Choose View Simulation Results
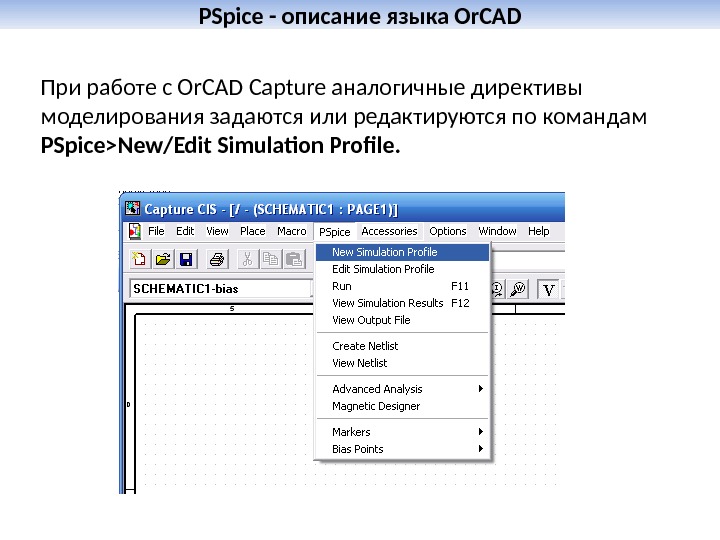This screenshot has width=720, height=540. (402, 303)
